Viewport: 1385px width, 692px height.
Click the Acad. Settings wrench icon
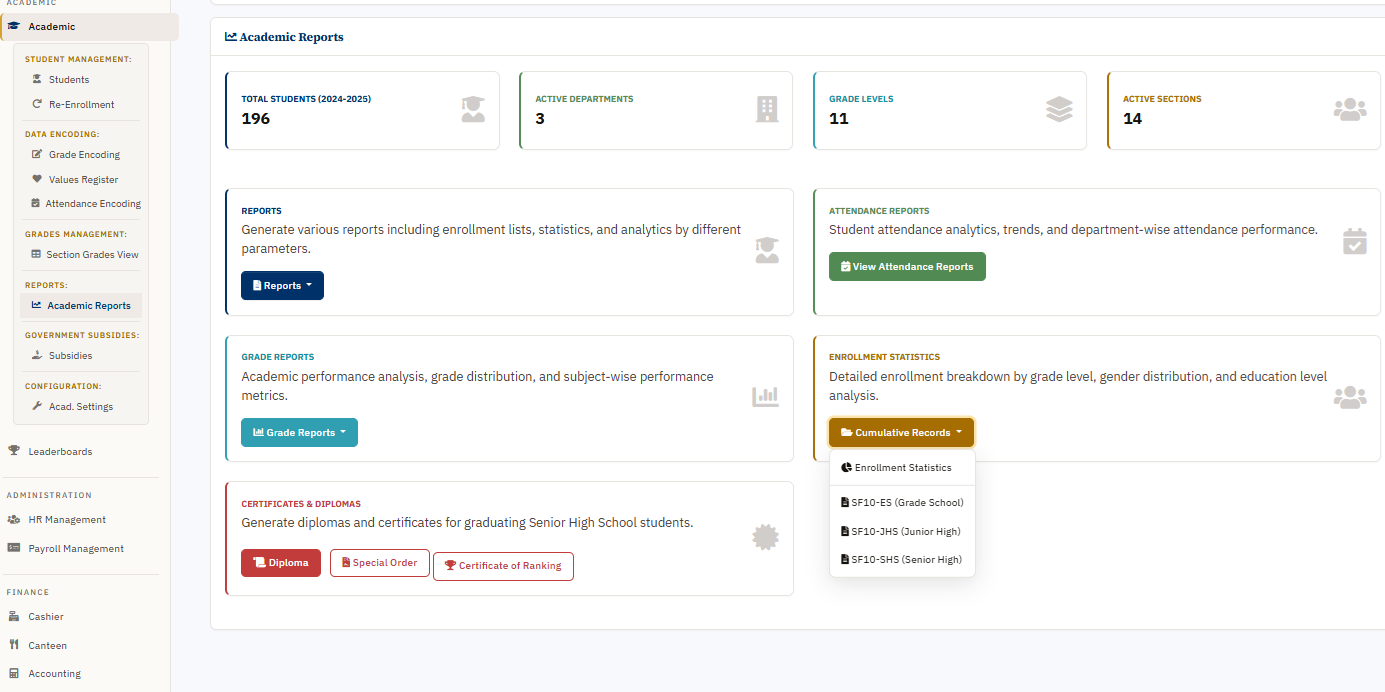pos(37,406)
